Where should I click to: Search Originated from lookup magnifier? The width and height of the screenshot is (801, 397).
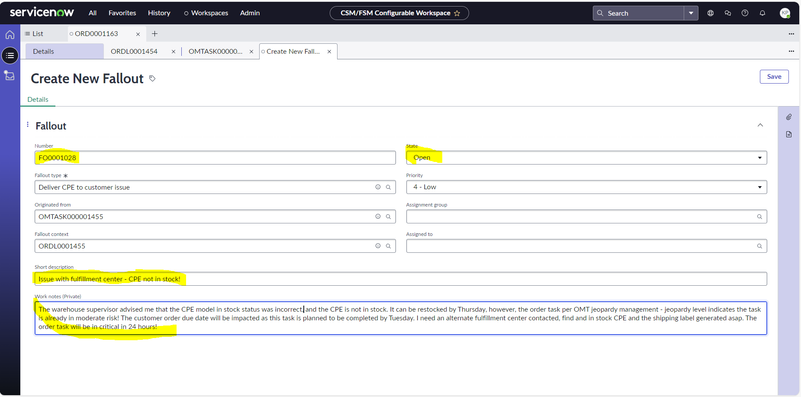pyautogui.click(x=388, y=217)
